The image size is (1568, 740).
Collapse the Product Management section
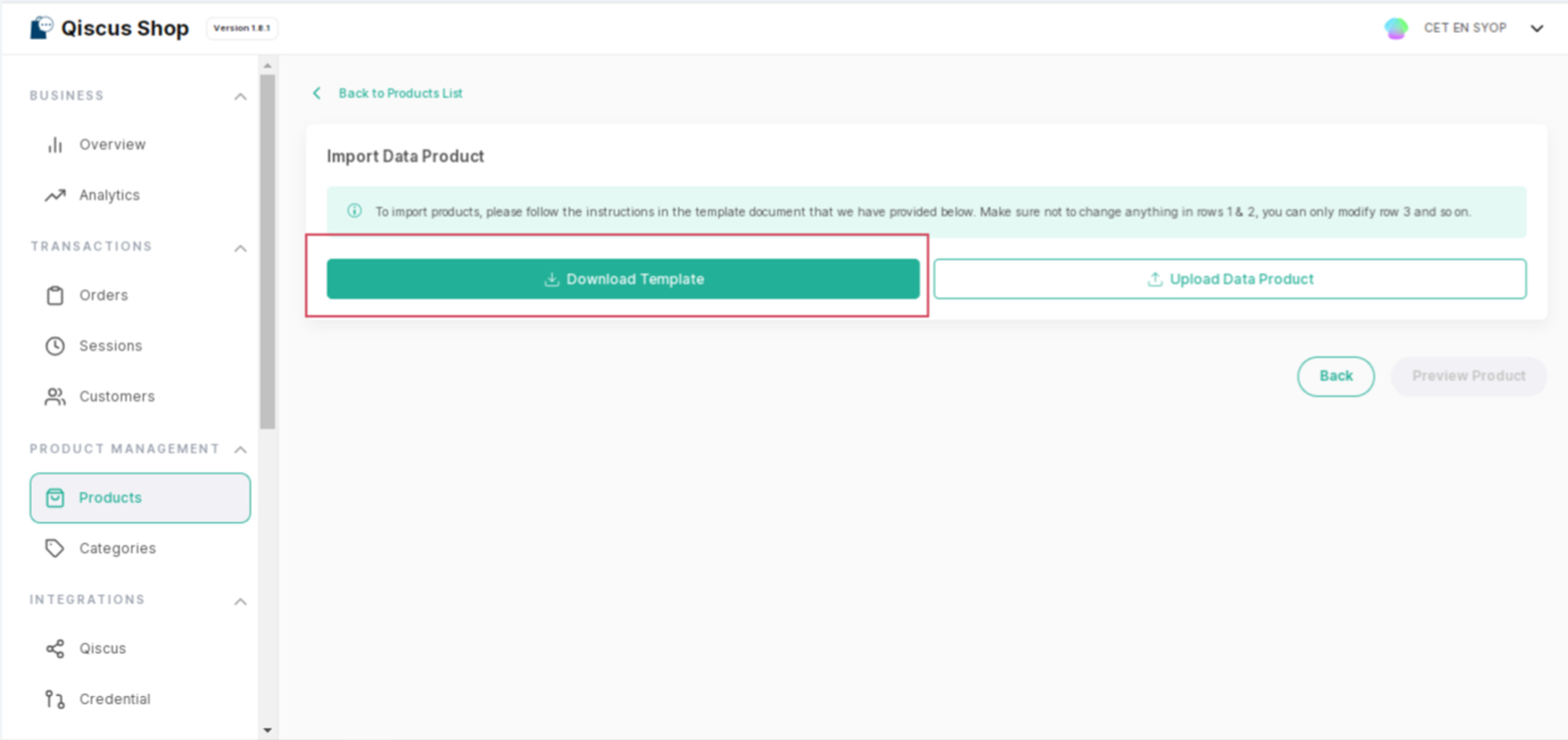pyautogui.click(x=241, y=449)
